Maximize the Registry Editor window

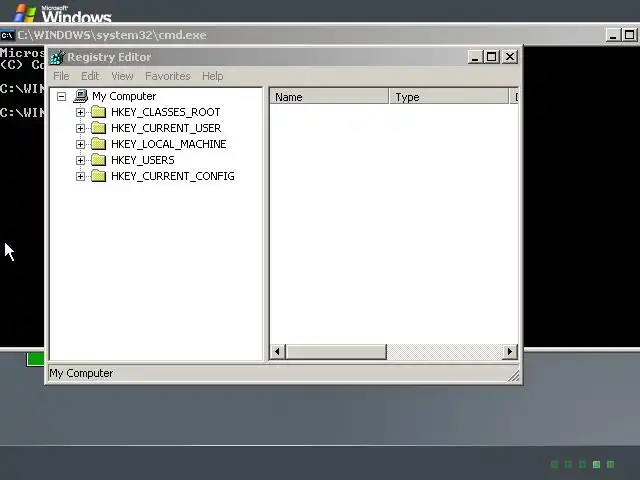tap(492, 57)
